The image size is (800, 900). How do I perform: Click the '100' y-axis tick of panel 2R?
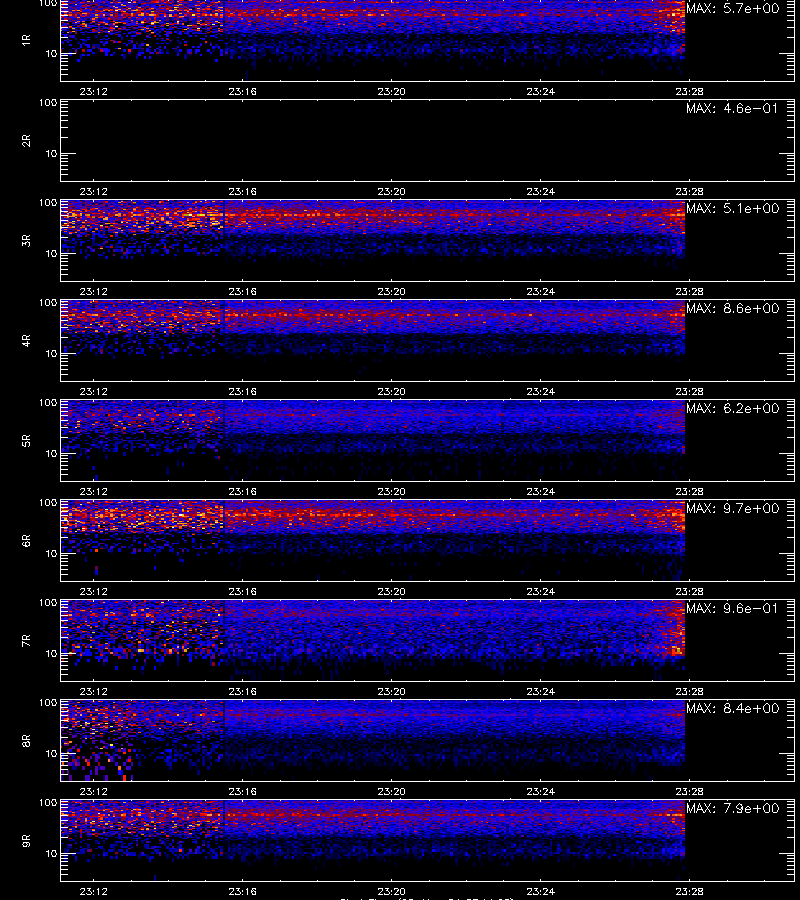(x=48, y=103)
